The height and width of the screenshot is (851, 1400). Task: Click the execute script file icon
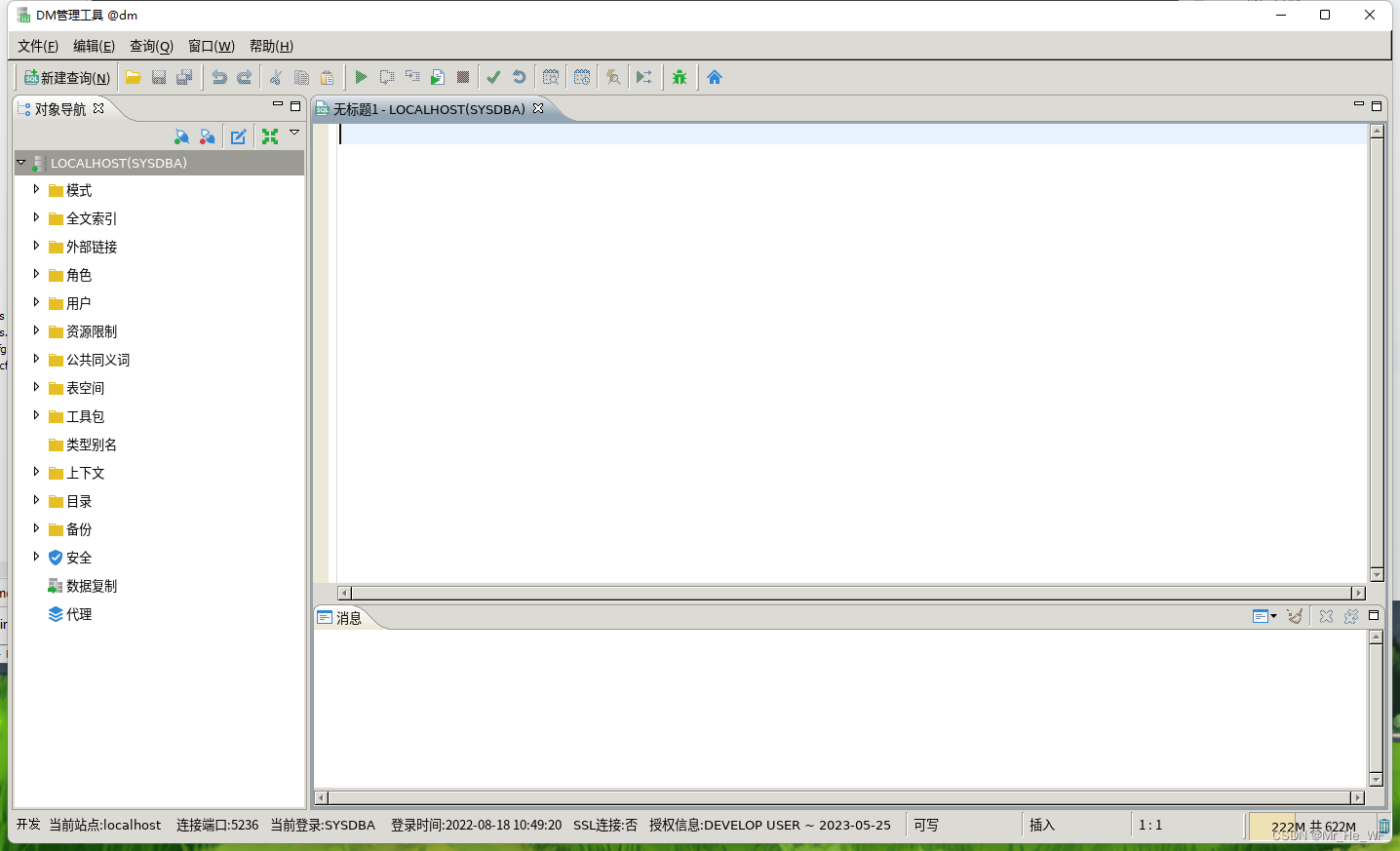click(438, 77)
